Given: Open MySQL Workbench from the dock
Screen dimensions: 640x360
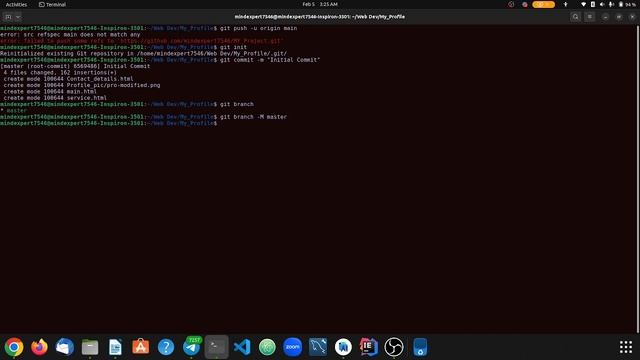Looking at the screenshot, I should pyautogui.click(x=318, y=347).
